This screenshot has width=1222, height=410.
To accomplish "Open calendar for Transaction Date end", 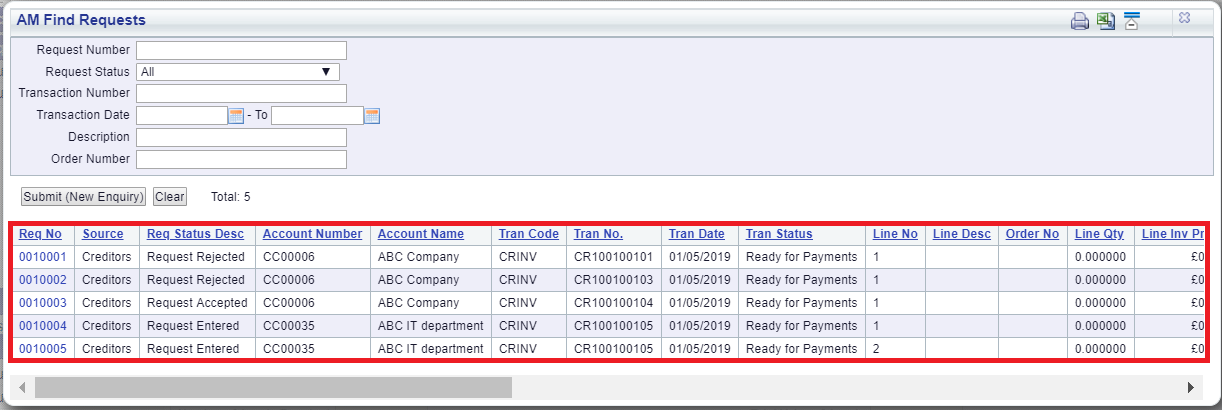I will pyautogui.click(x=372, y=116).
